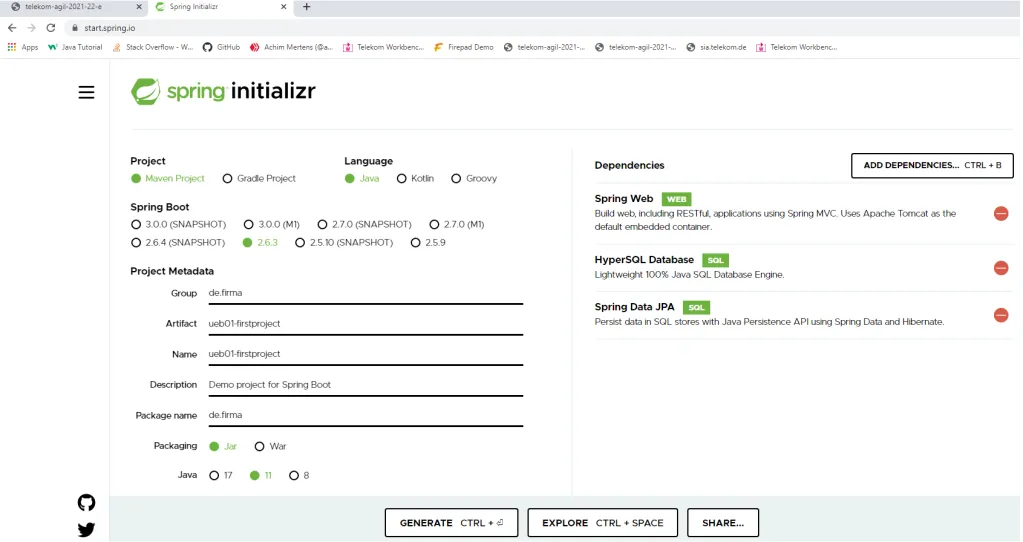Click the Group input field
This screenshot has height=542, width=1023.
(x=365, y=293)
